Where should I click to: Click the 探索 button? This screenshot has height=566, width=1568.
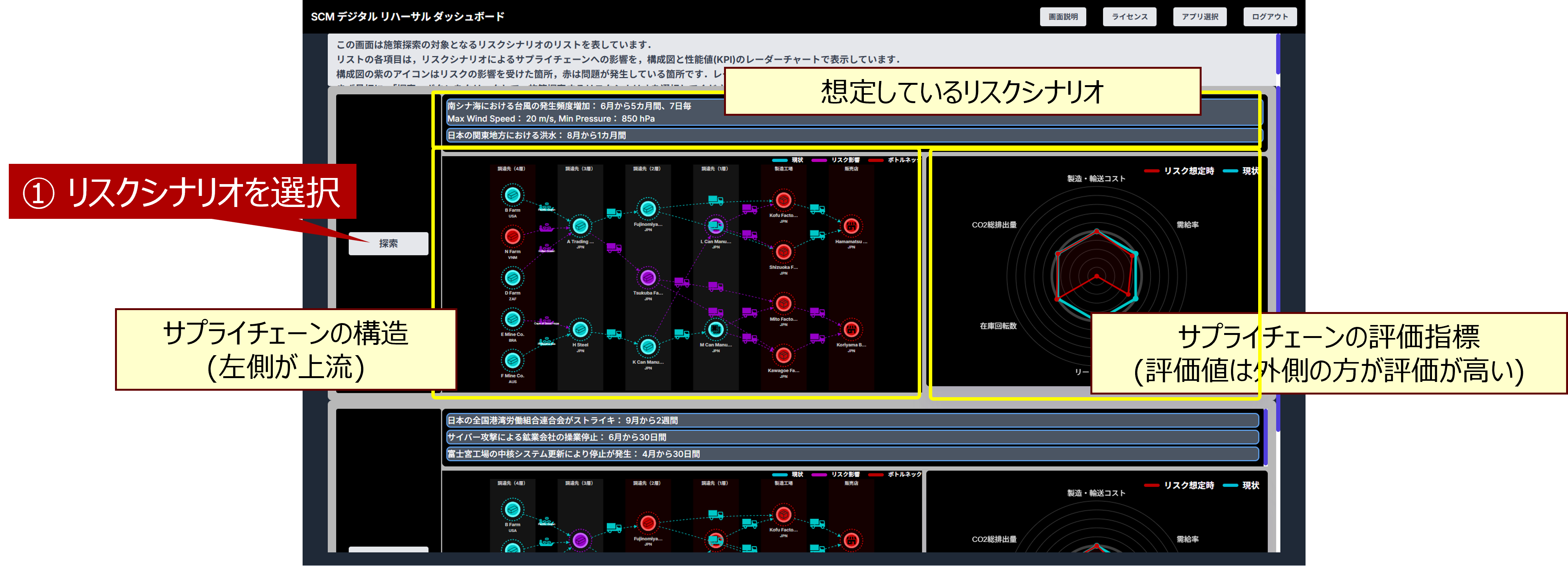pos(388,243)
